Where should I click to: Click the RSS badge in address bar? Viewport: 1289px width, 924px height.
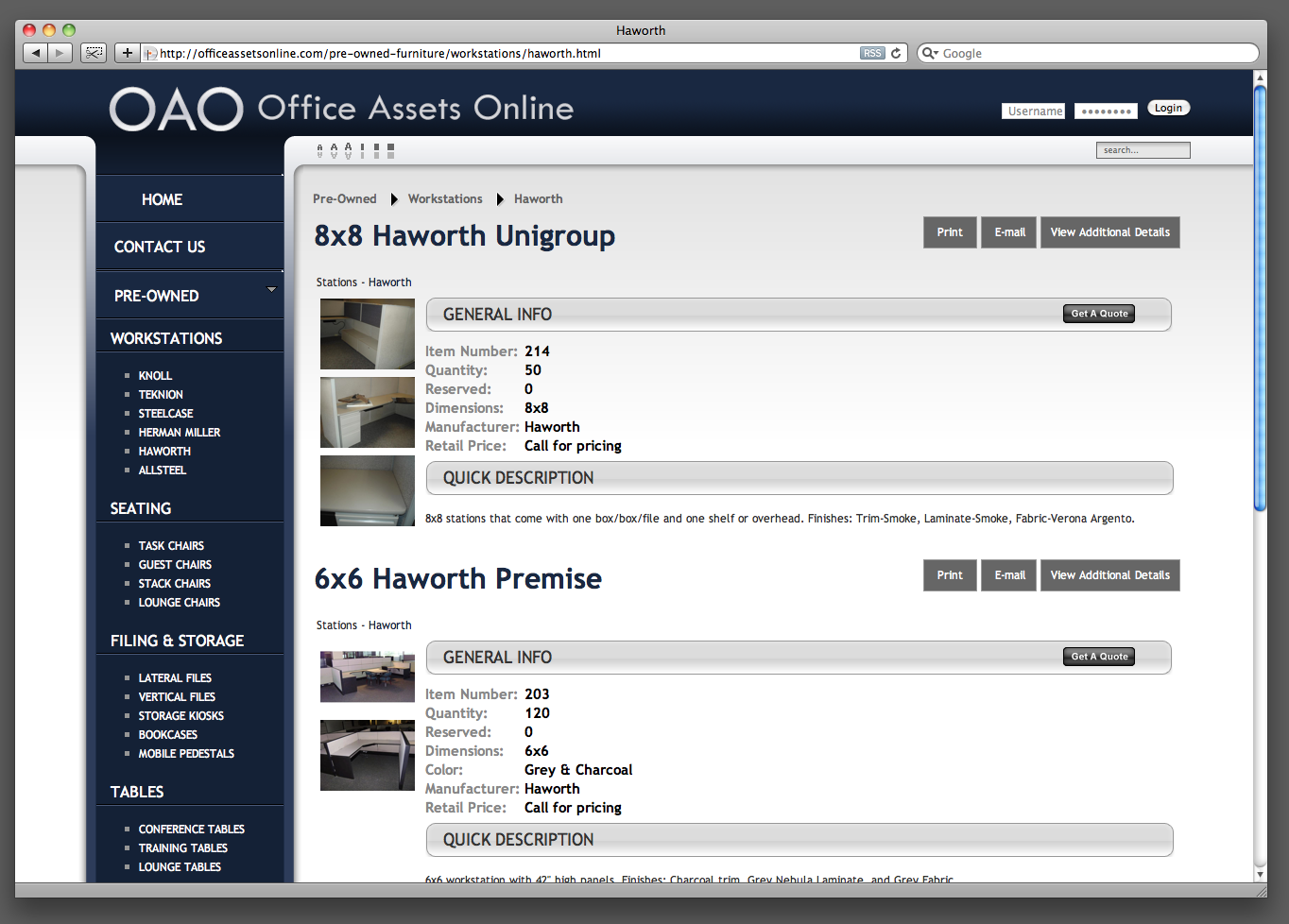tap(871, 53)
